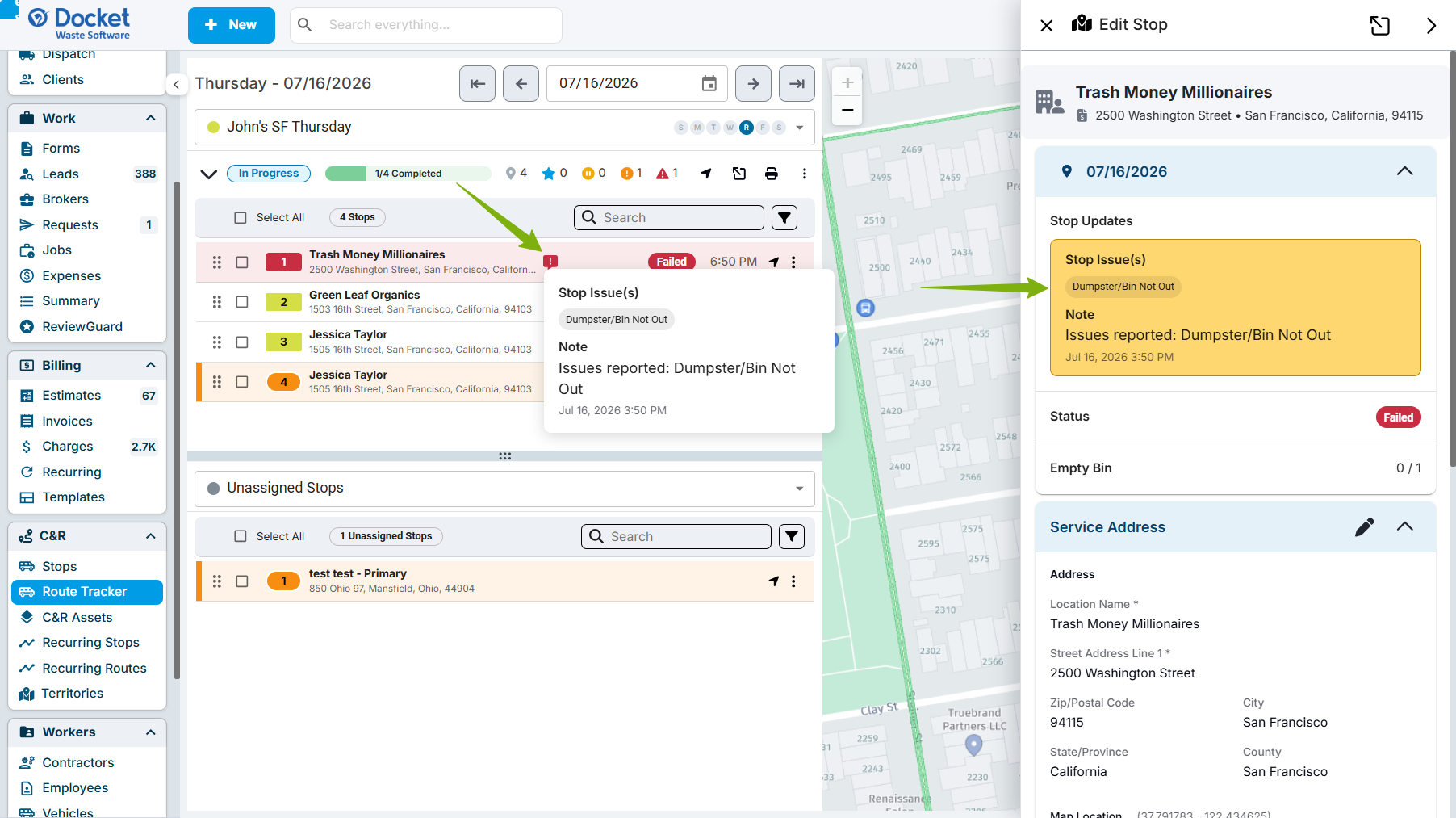The width and height of the screenshot is (1456, 818).
Task: Check Select All for unassigned stops
Action: coord(241,537)
